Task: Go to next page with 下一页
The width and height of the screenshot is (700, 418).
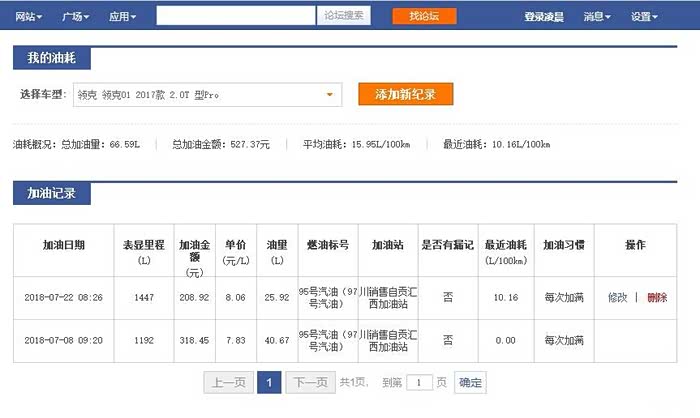Action: (309, 382)
